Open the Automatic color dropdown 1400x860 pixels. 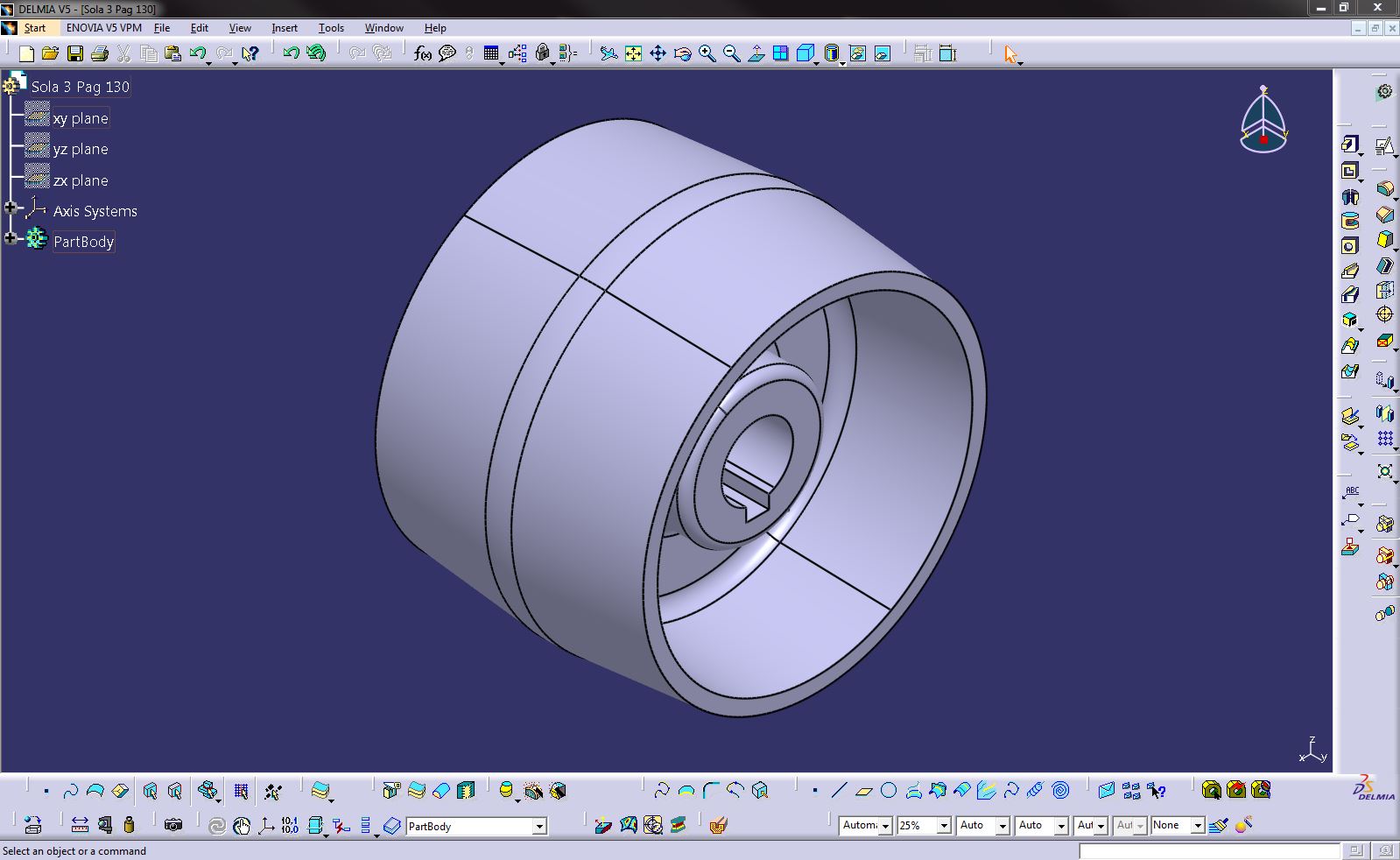point(885,826)
